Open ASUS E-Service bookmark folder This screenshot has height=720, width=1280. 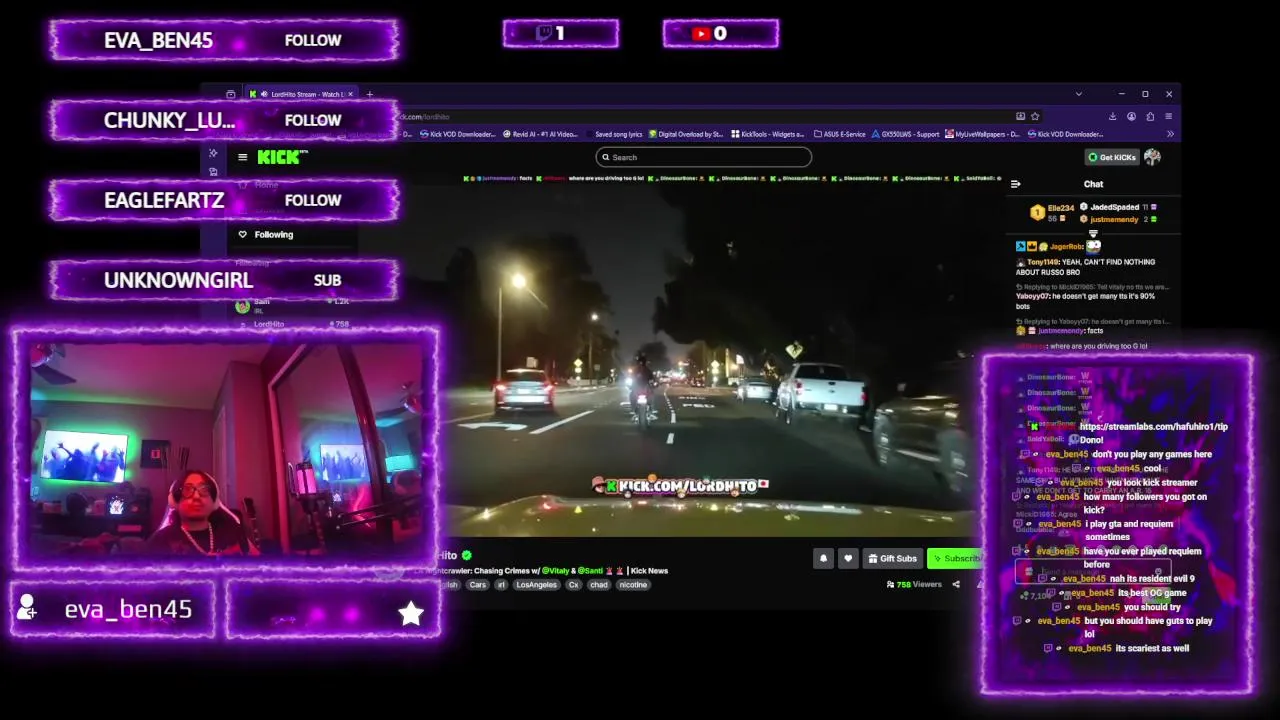840,134
